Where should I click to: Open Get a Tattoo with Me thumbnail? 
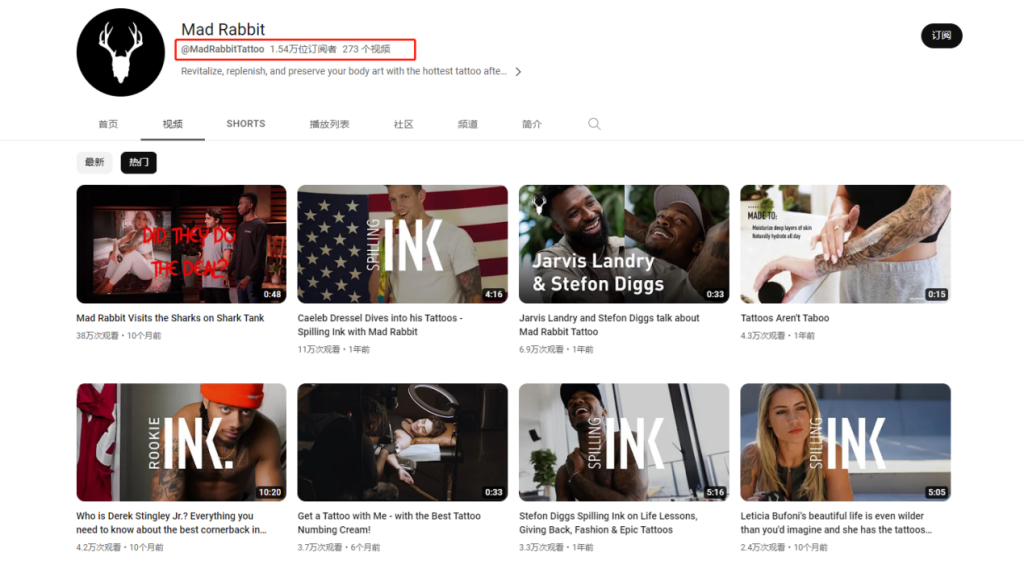[x=402, y=442]
